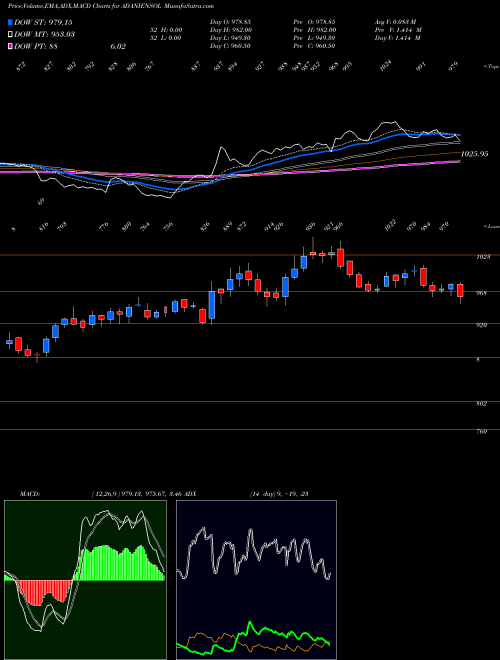Click the 'Day C: 960.50' close value
Screen dimensions: 500x660
230,46
